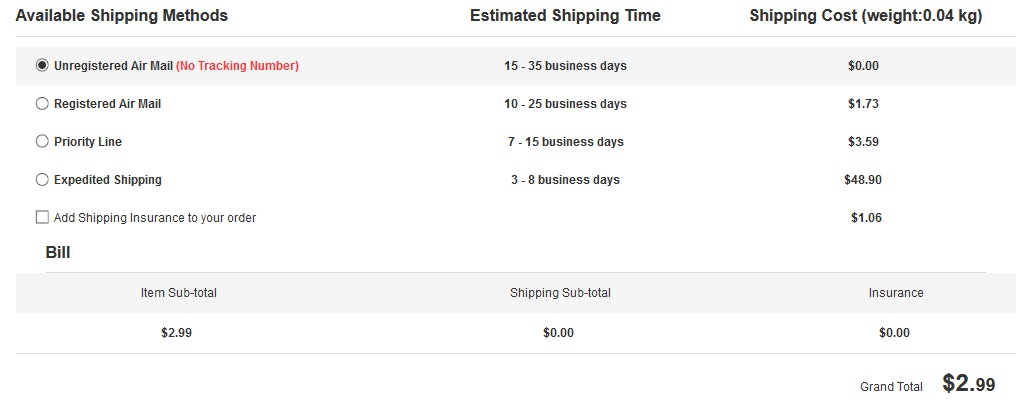Click the Expedited Shipping label text
Screen dimensions: 1018x402
tap(108, 180)
